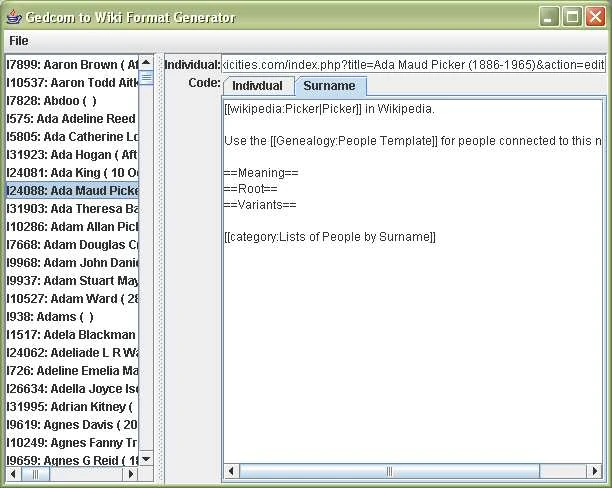612x488 pixels.
Task: Click the list scroll up arrow
Action: 146,62
